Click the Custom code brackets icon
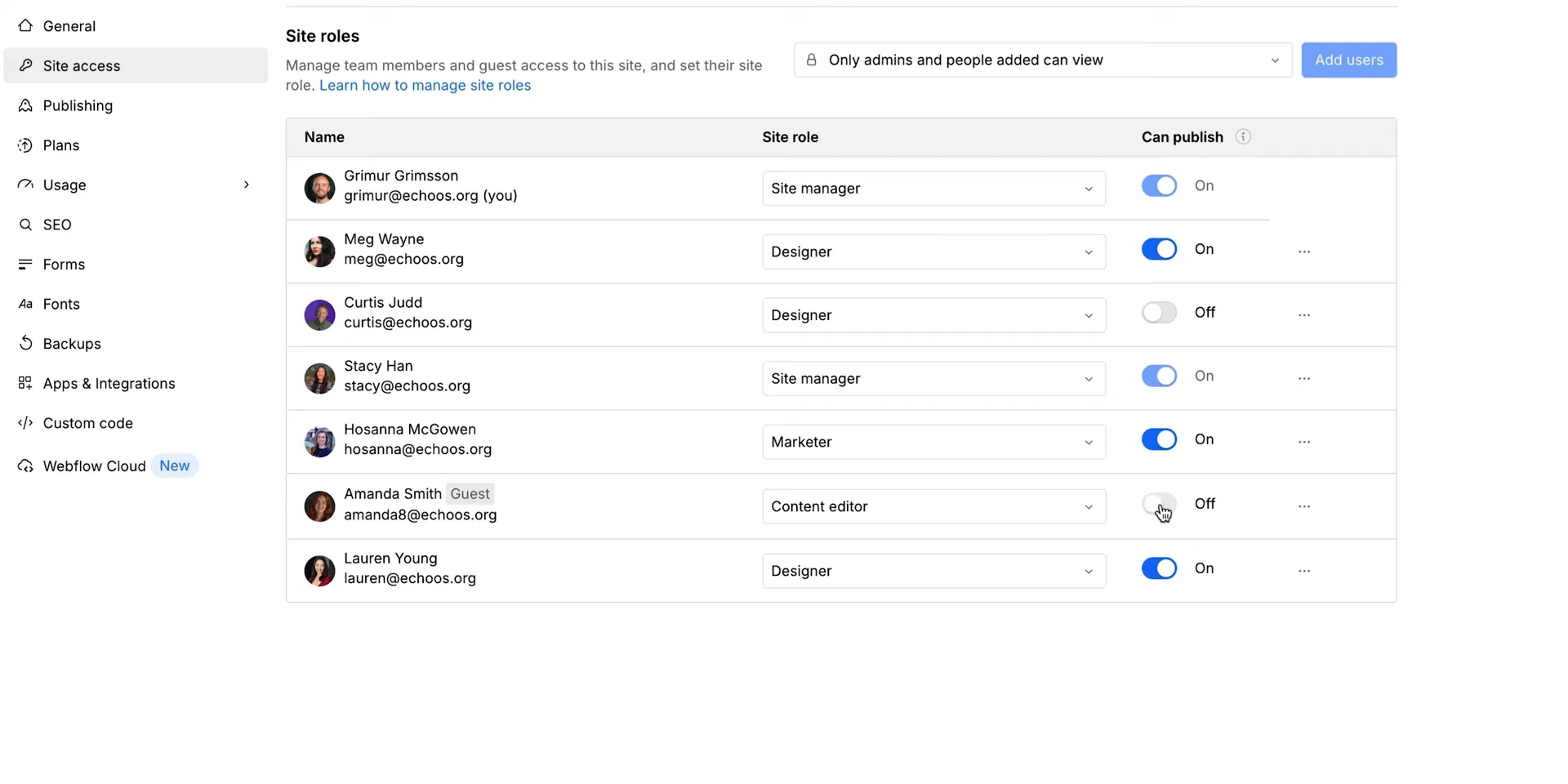This screenshot has height=784, width=1568. pos(25,423)
